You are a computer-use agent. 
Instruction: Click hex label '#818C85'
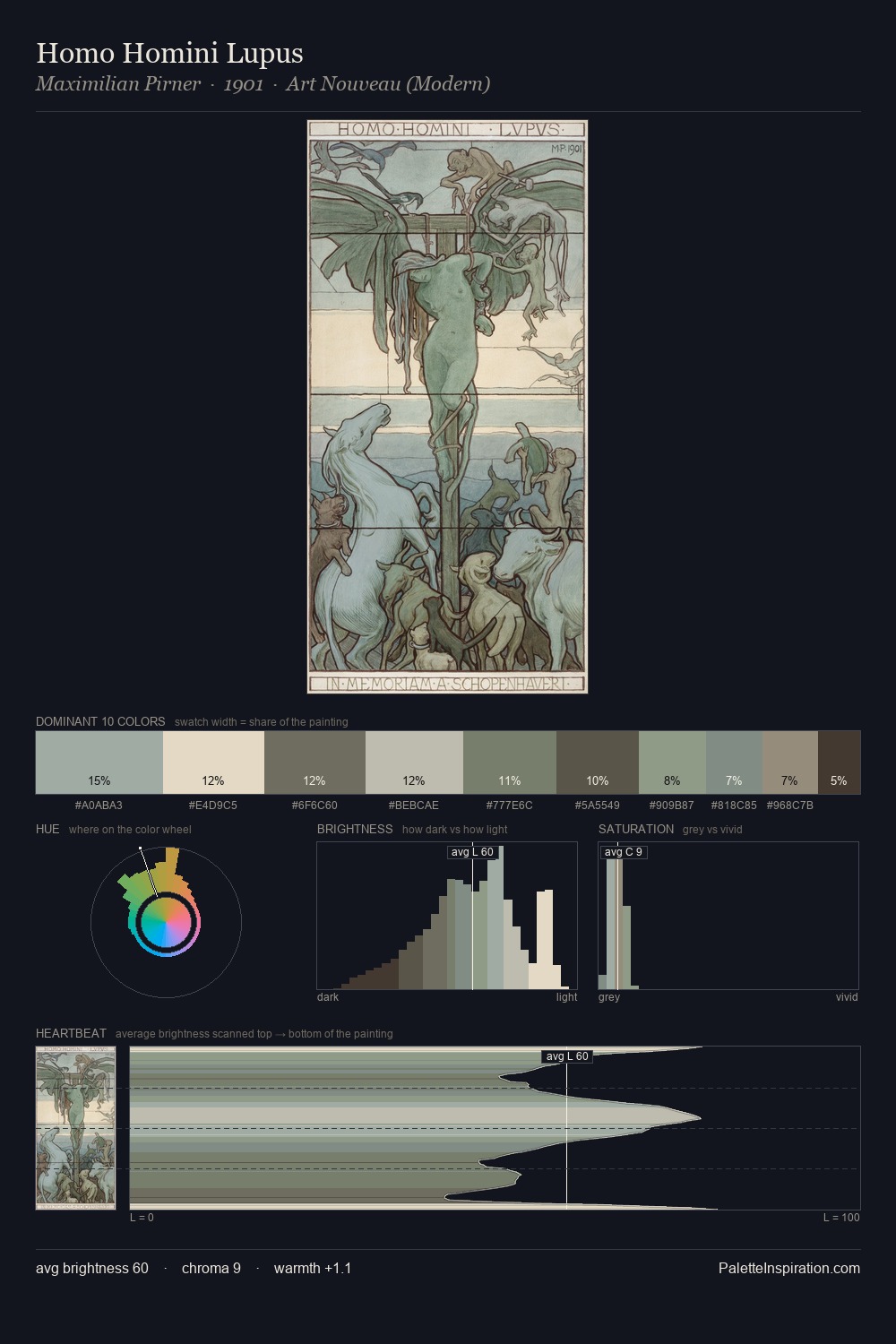pyautogui.click(x=734, y=806)
